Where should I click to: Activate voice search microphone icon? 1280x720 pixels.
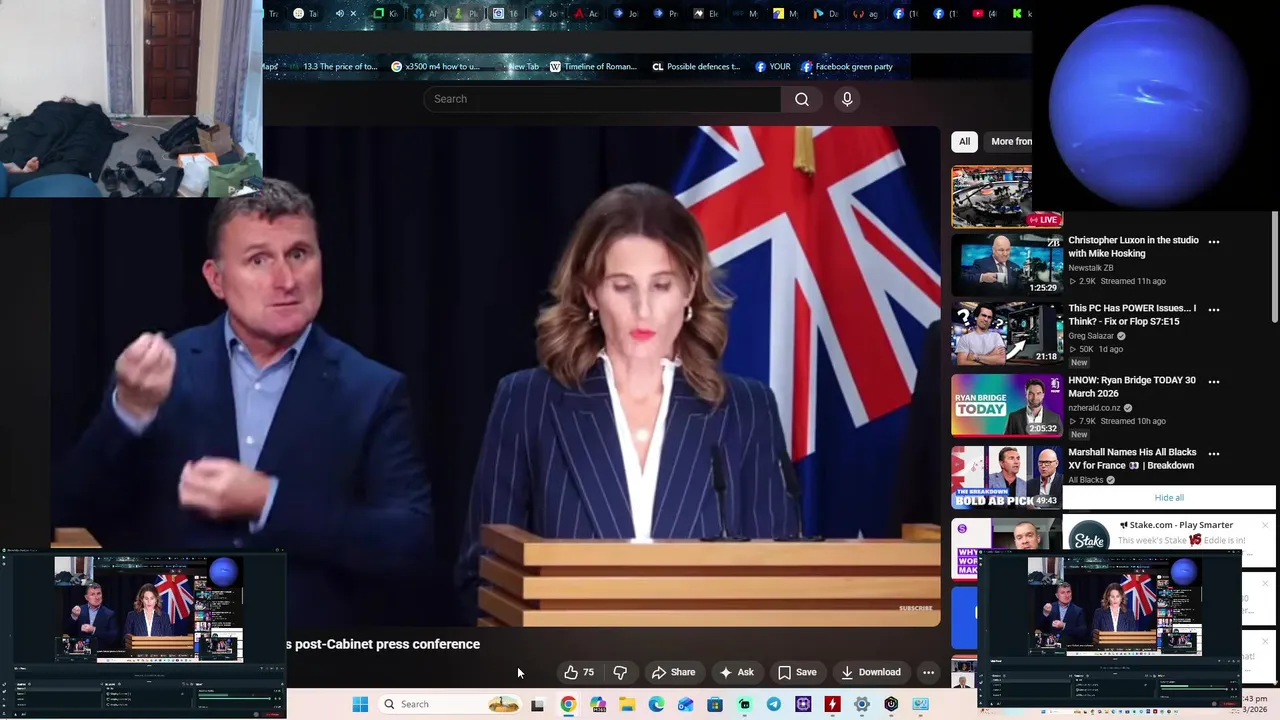click(x=847, y=99)
